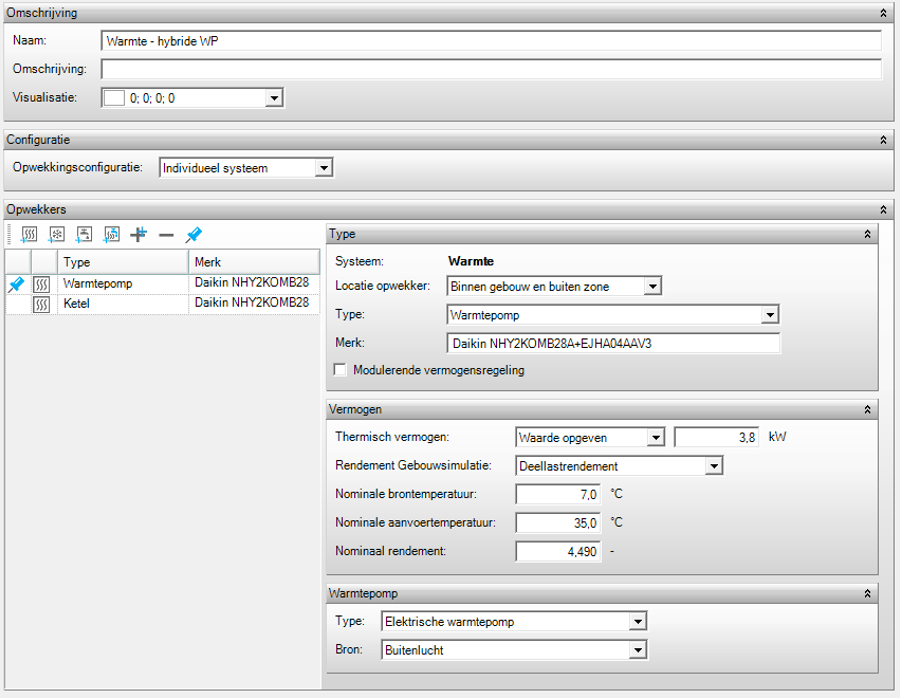The height and width of the screenshot is (698, 900).
Task: Click the Visualisatie white color swatch
Action: tap(114, 98)
